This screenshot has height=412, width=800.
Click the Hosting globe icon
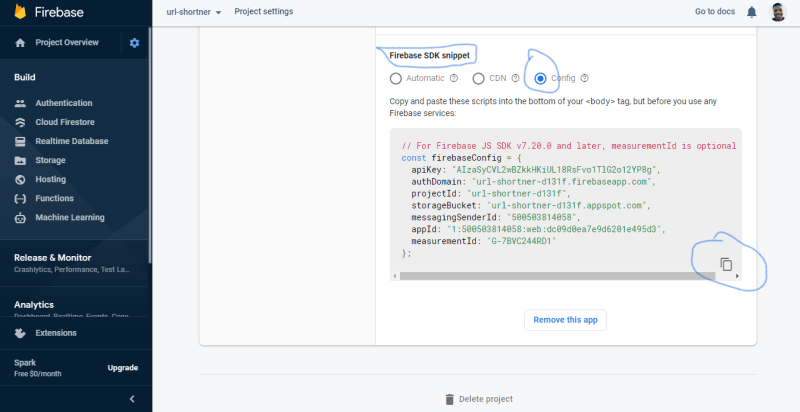point(20,179)
